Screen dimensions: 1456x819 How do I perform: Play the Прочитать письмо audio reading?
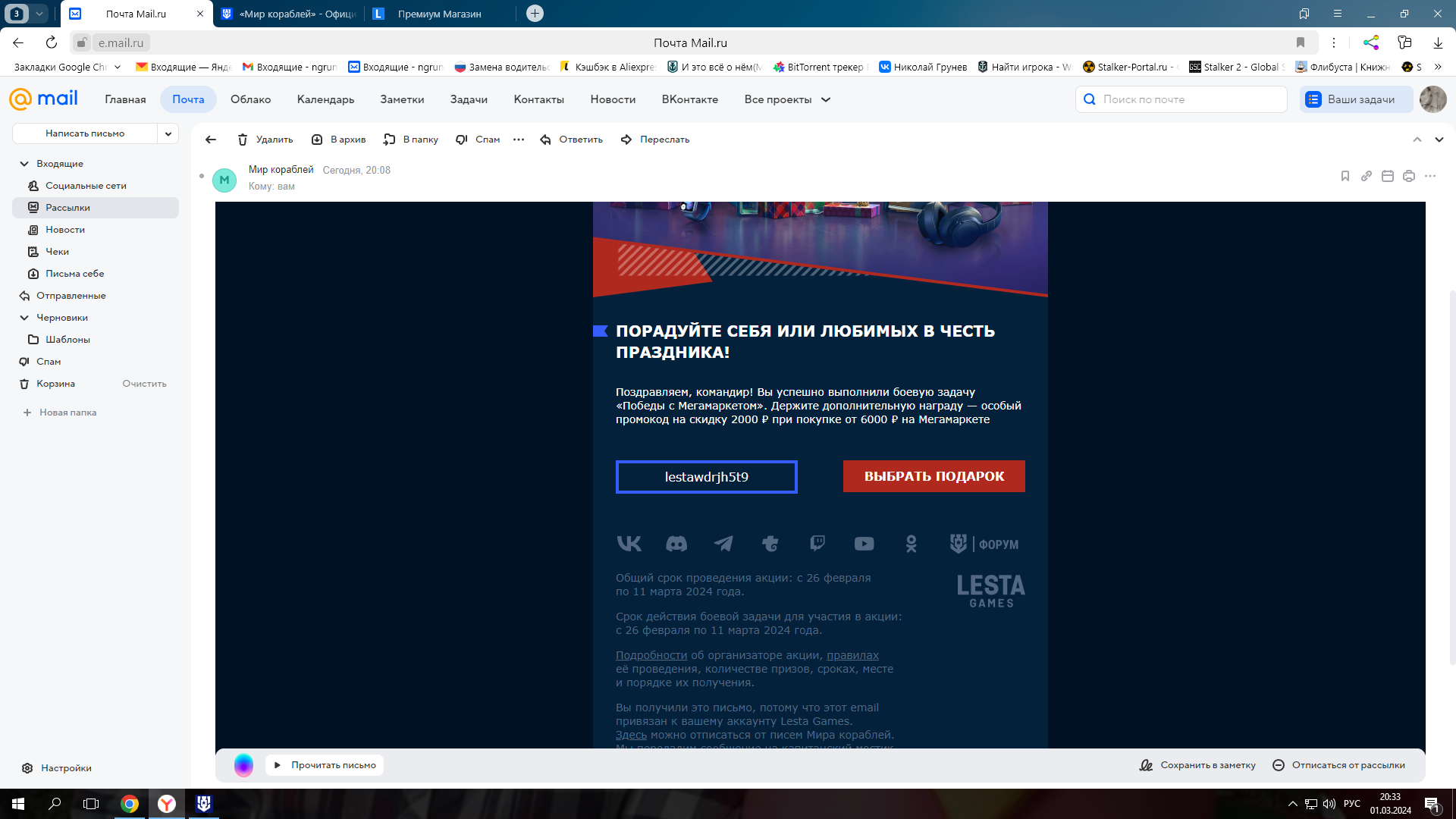(325, 765)
